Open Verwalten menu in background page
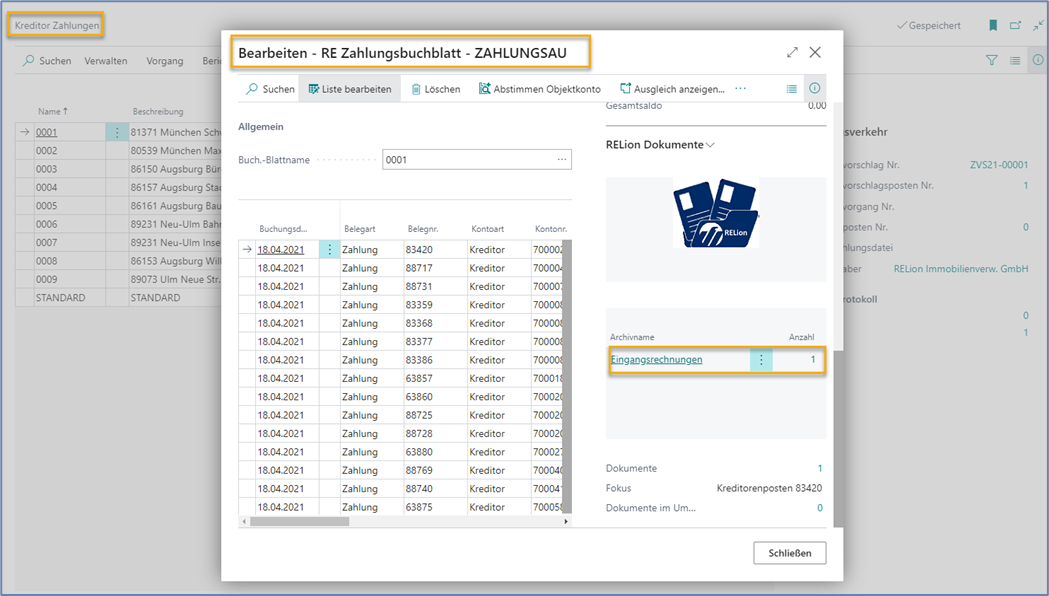 106,61
